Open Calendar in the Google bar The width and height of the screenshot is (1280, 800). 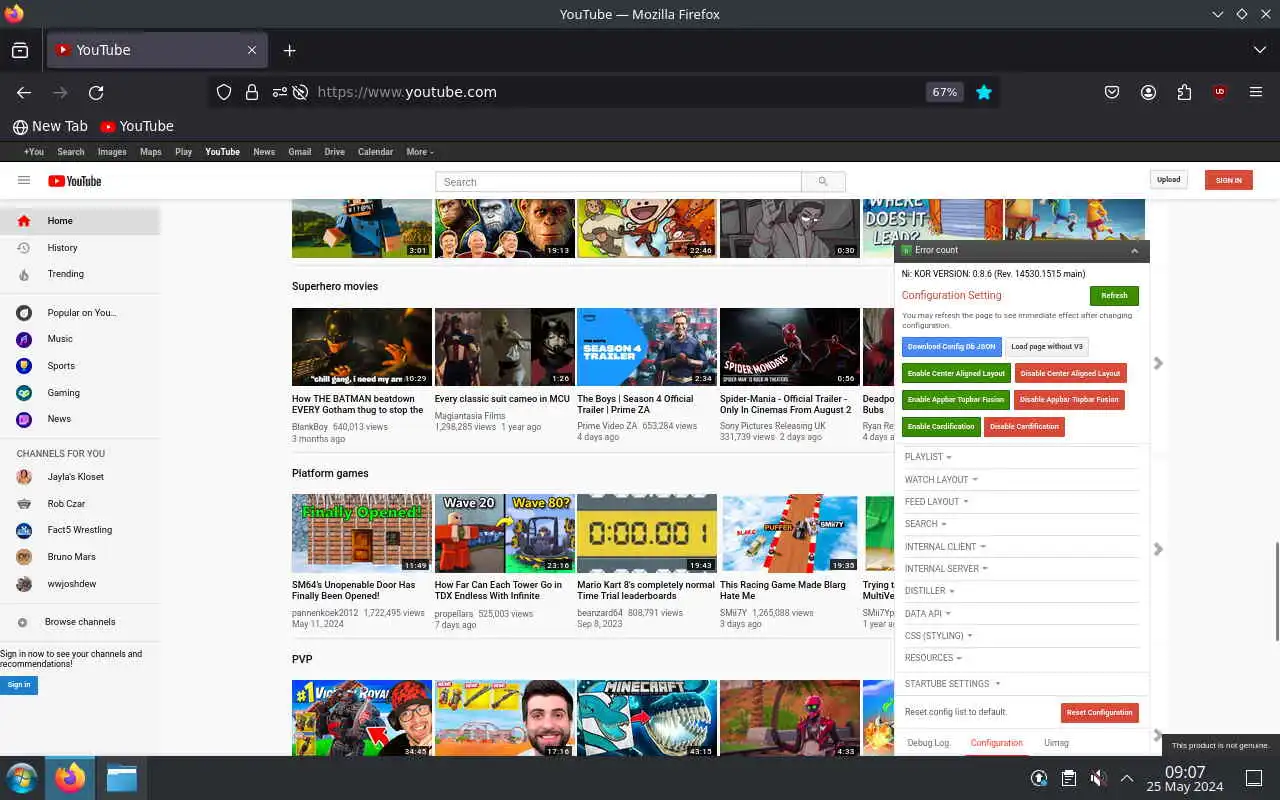click(x=375, y=152)
